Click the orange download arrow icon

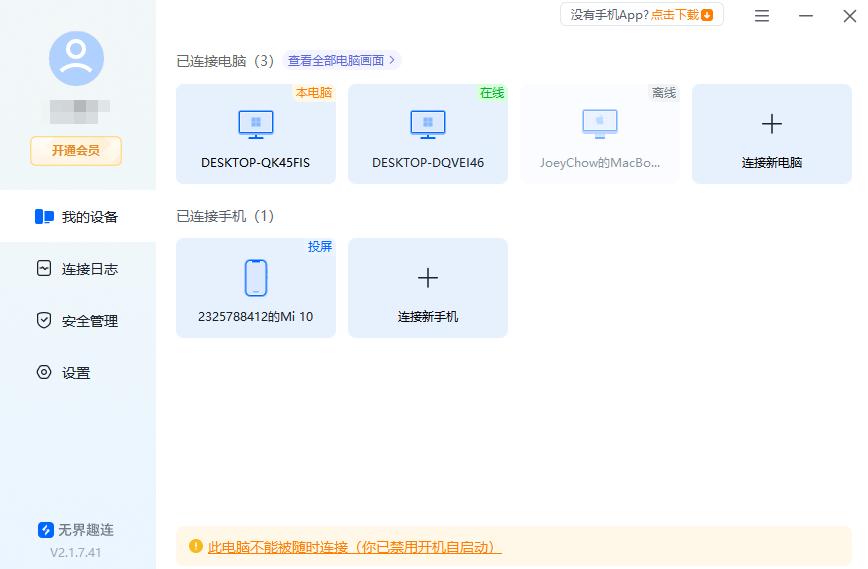[707, 15]
